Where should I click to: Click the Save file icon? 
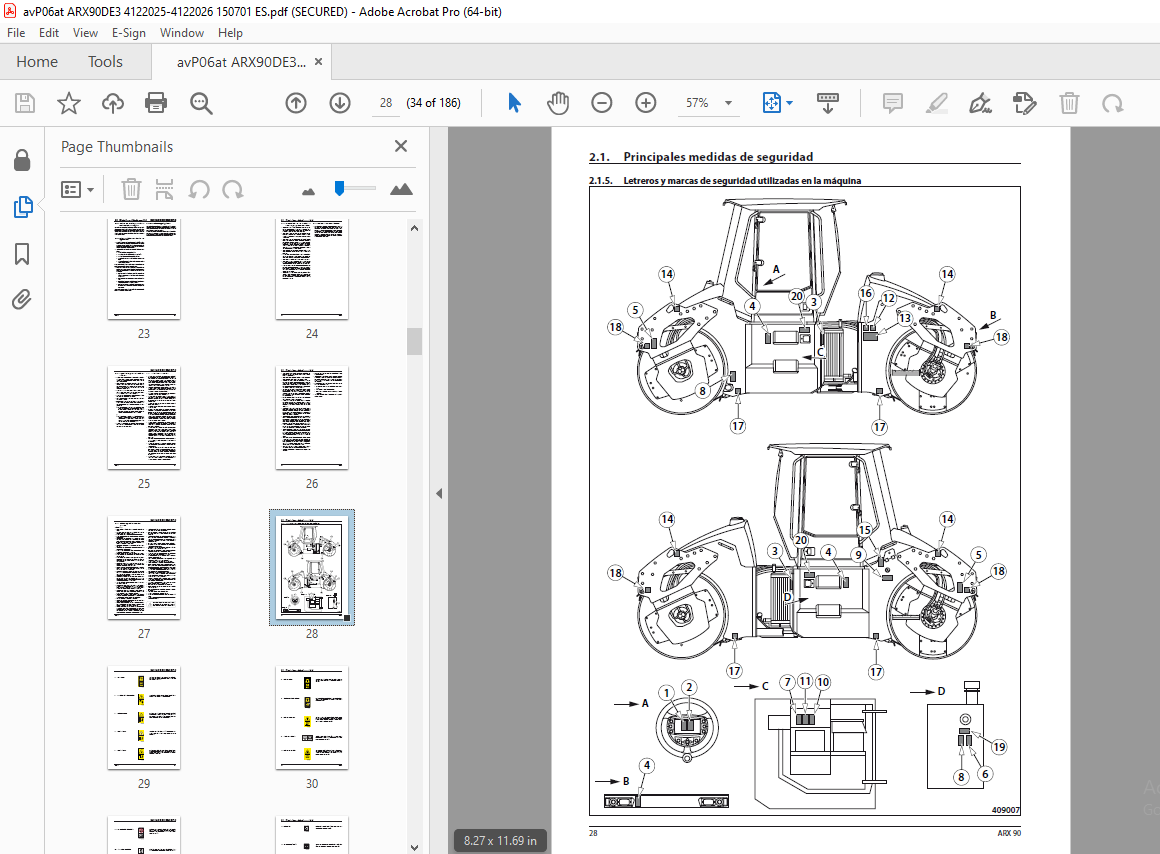coord(25,103)
